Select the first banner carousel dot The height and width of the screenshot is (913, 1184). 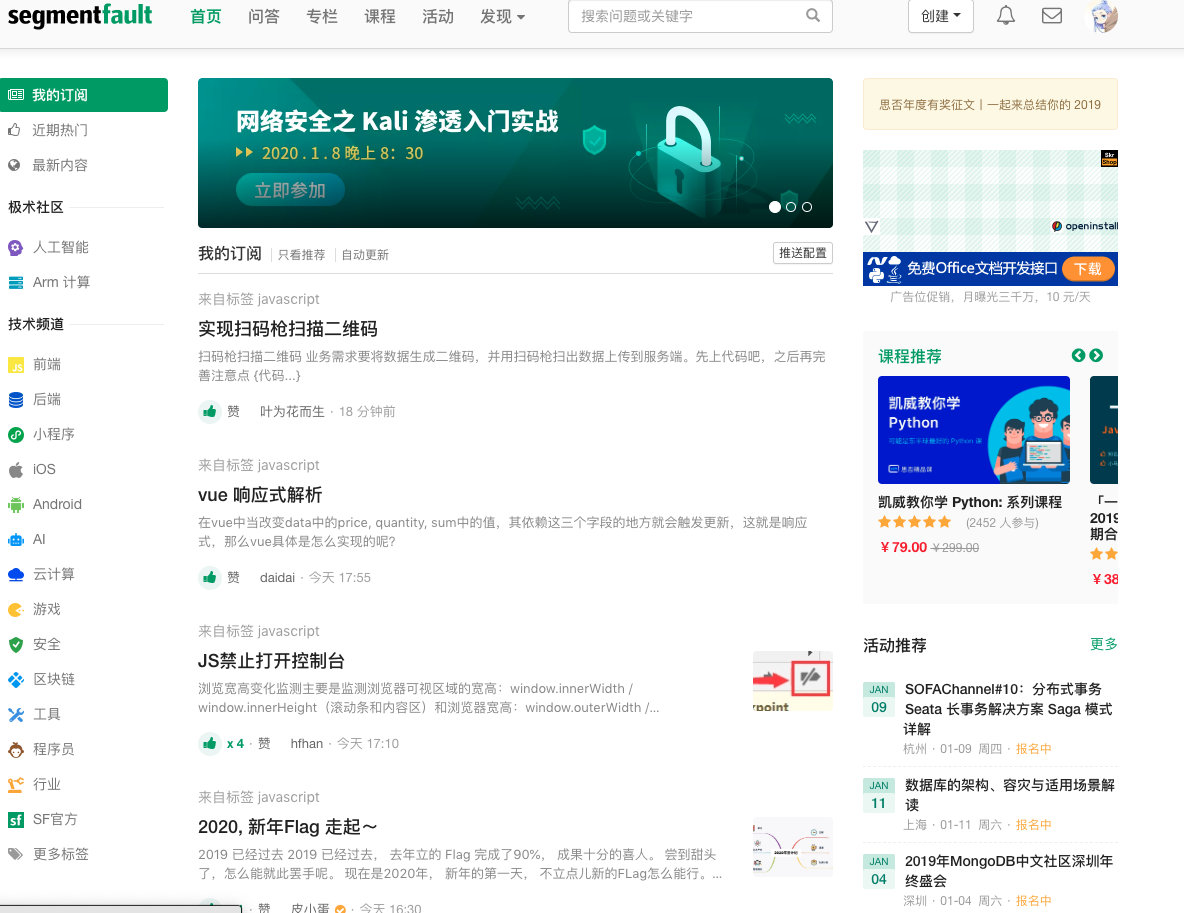[x=775, y=207]
